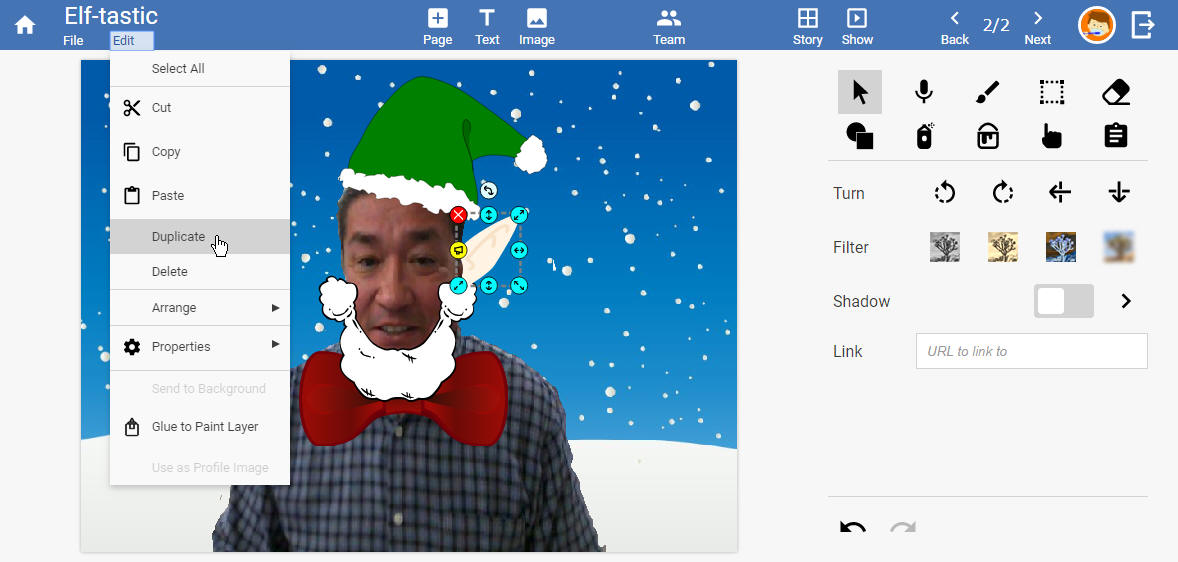Rotate object clockwise
Image resolution: width=1178 pixels, height=562 pixels.
[x=1003, y=193]
